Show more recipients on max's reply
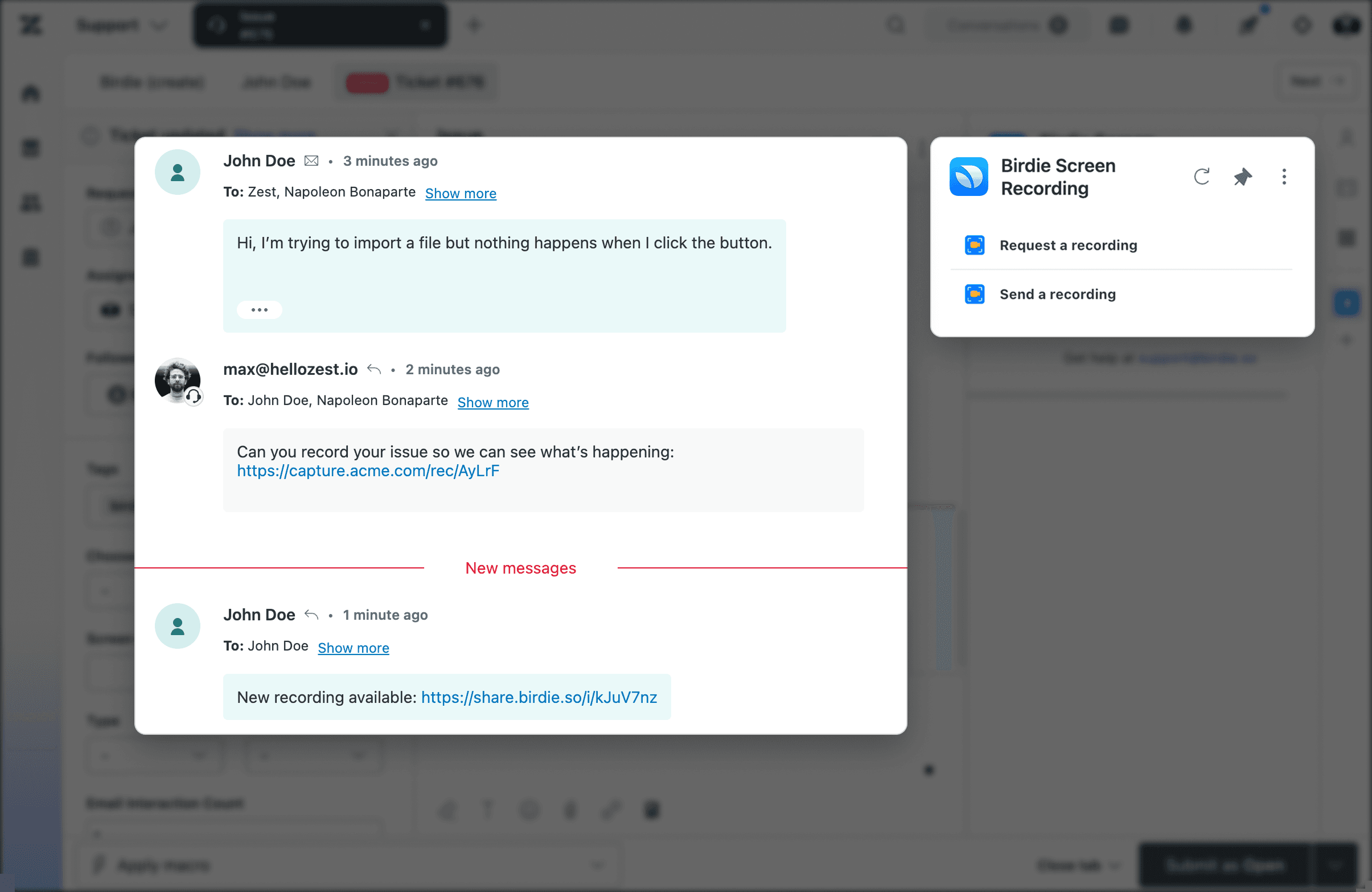Viewport: 1372px width, 892px height. point(493,402)
